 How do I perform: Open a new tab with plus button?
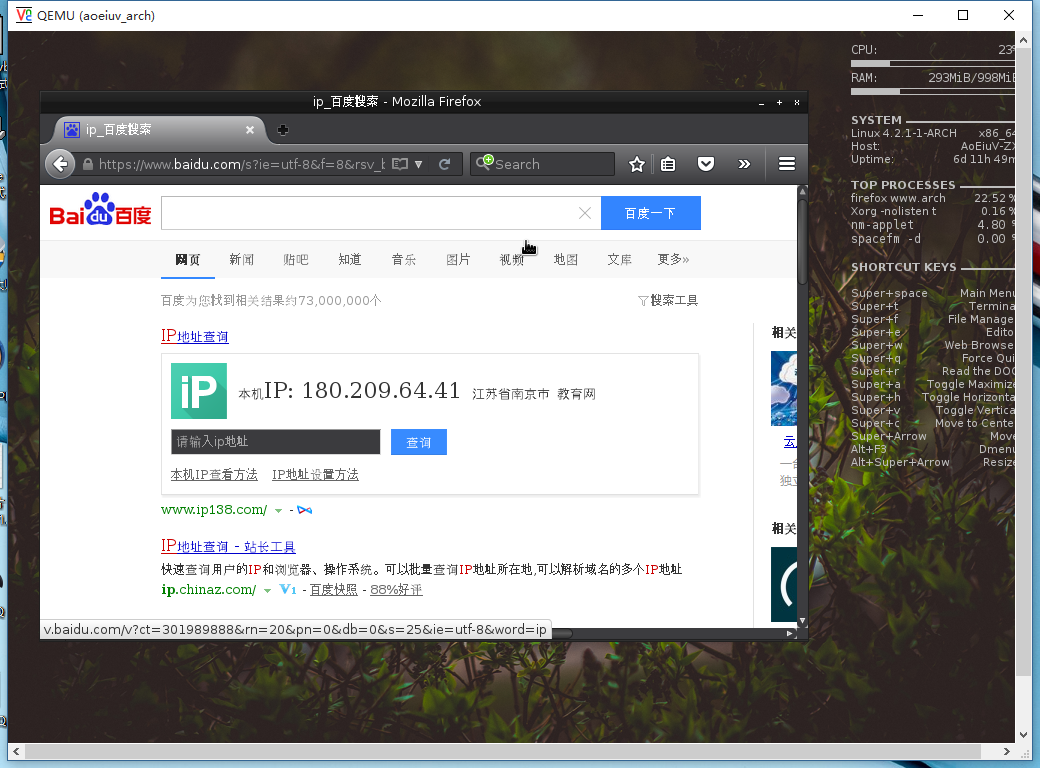283,130
